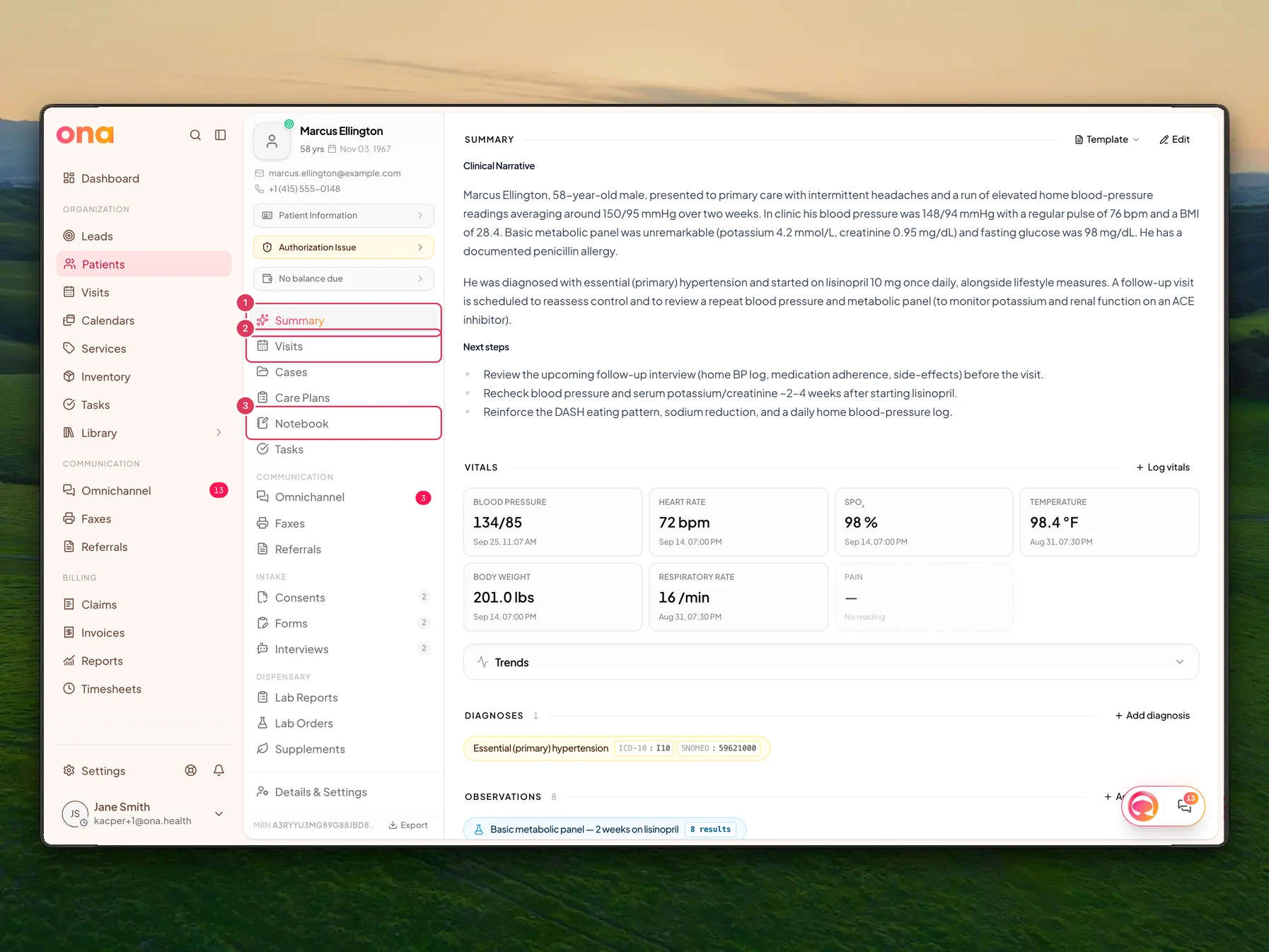Open the Jane Smith account menu chevron
Image resolution: width=1269 pixels, height=952 pixels.
(219, 814)
